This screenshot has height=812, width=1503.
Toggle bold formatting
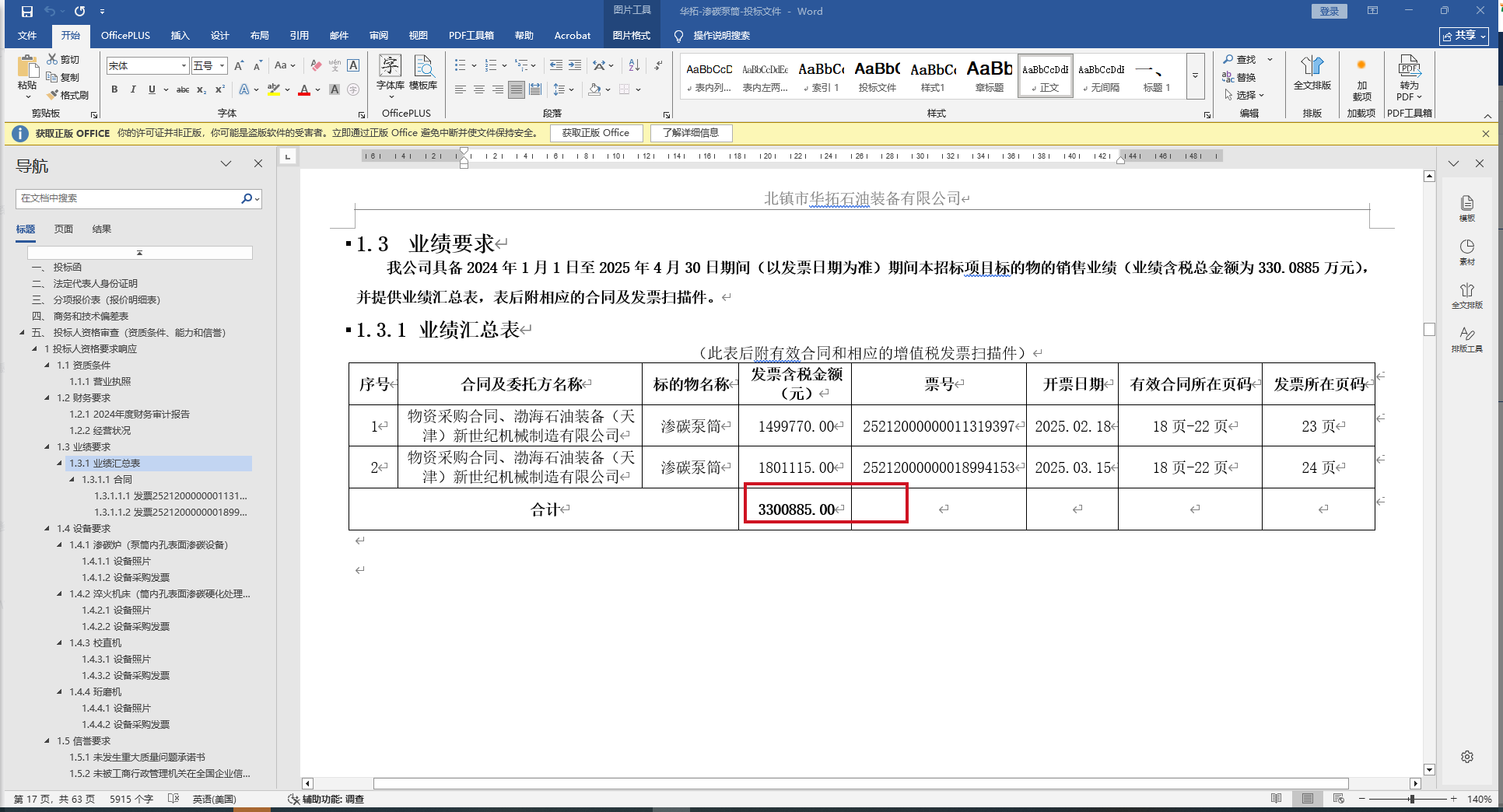click(x=114, y=89)
